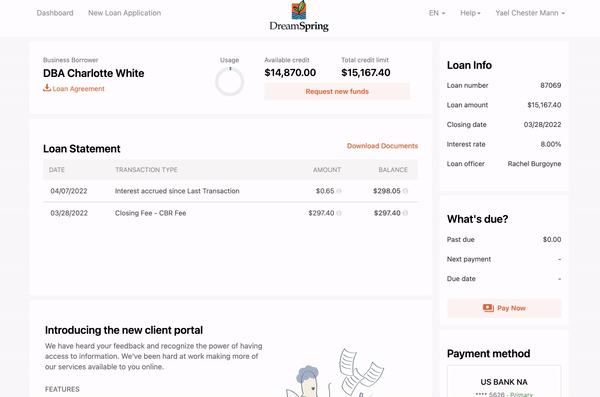Click the BALANCE column header
The width and height of the screenshot is (600, 397).
(x=393, y=170)
